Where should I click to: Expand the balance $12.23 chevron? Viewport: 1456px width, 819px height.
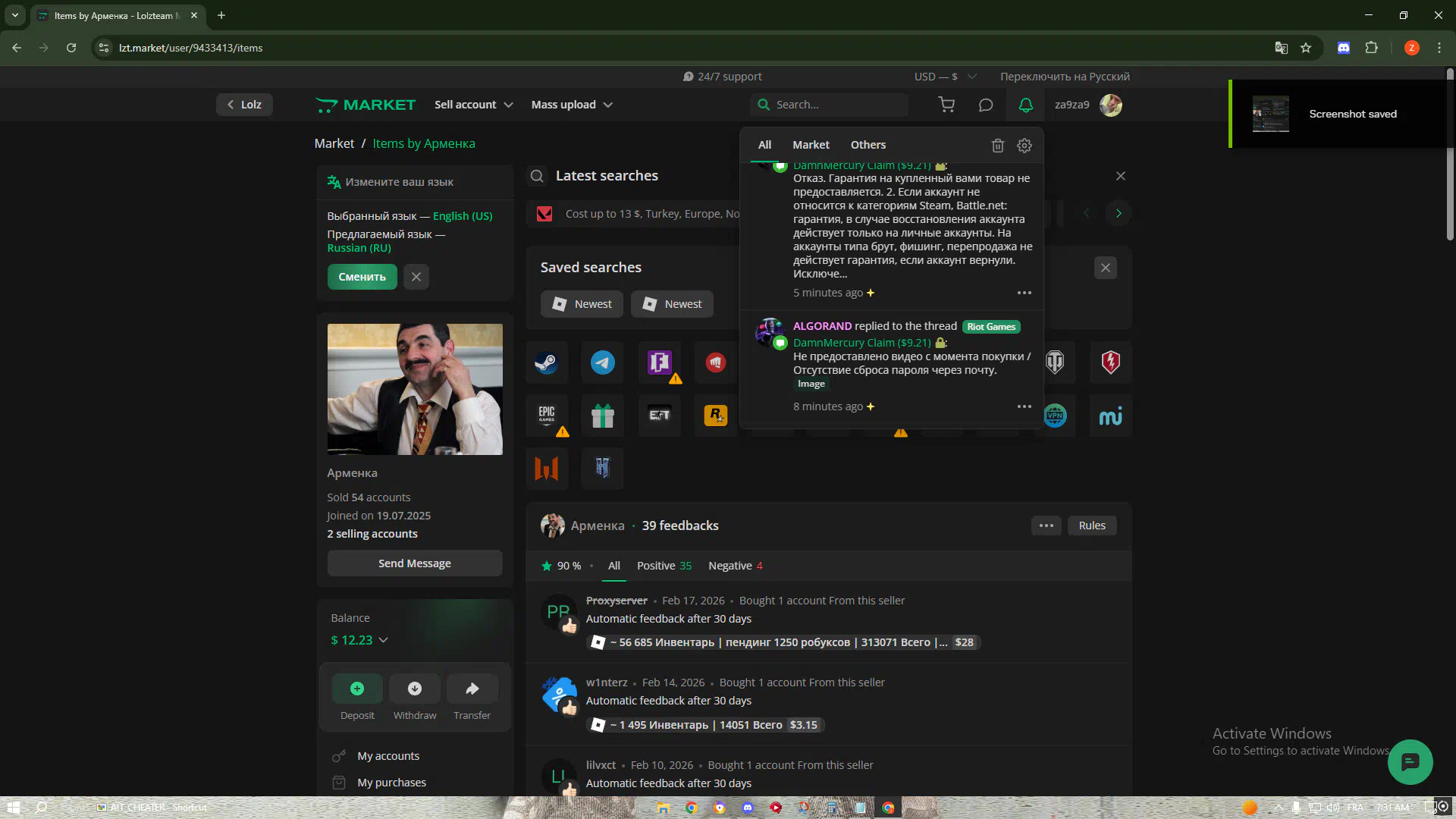point(383,640)
